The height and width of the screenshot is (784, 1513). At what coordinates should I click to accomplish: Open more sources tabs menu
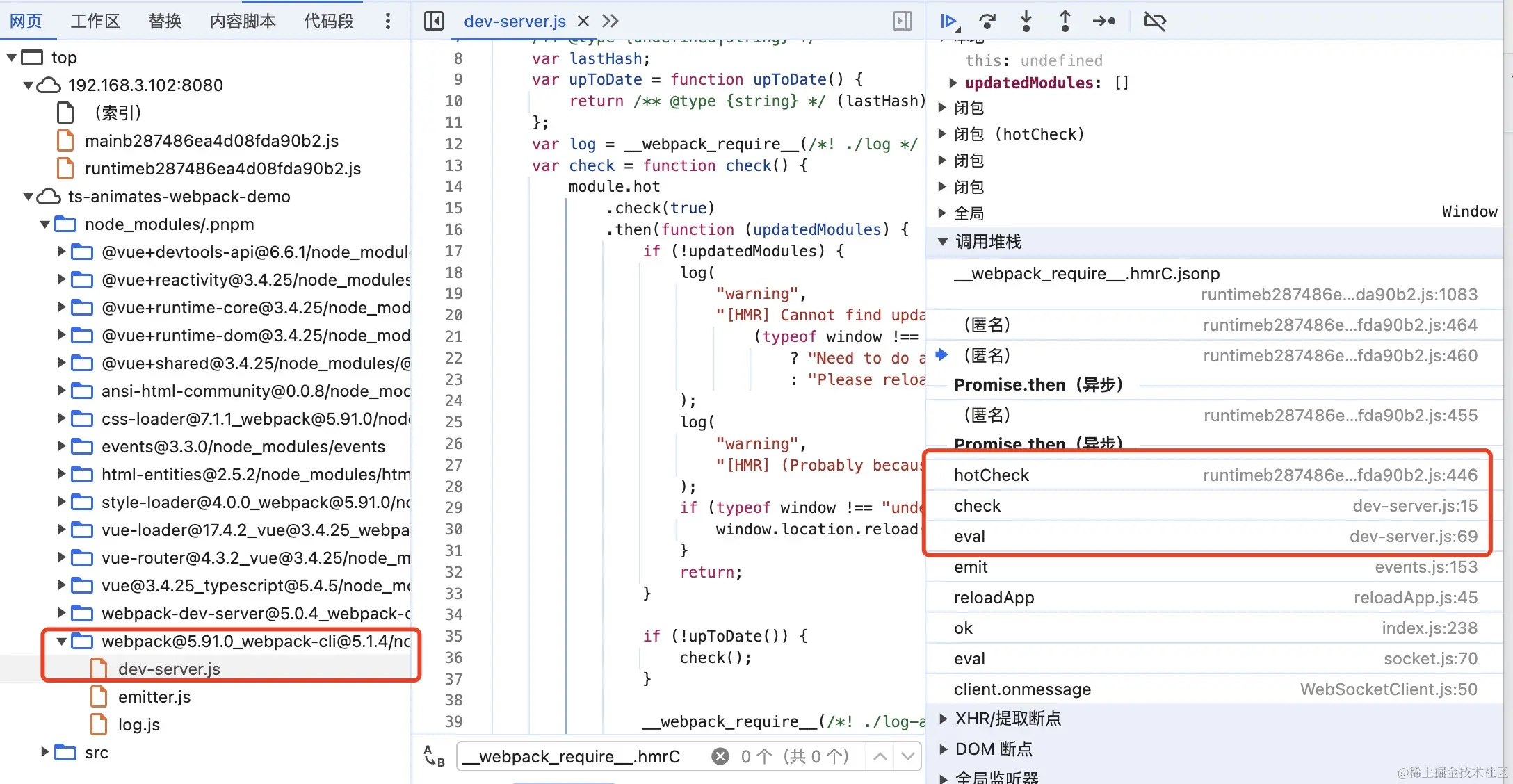(610, 21)
